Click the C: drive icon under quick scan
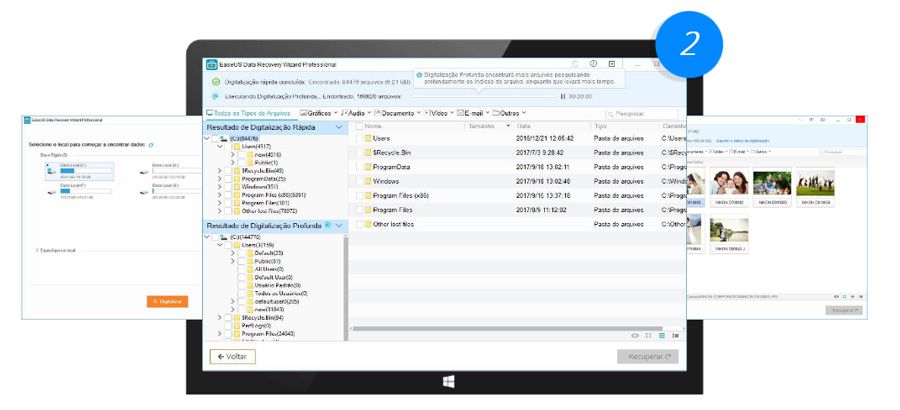 coord(222,139)
